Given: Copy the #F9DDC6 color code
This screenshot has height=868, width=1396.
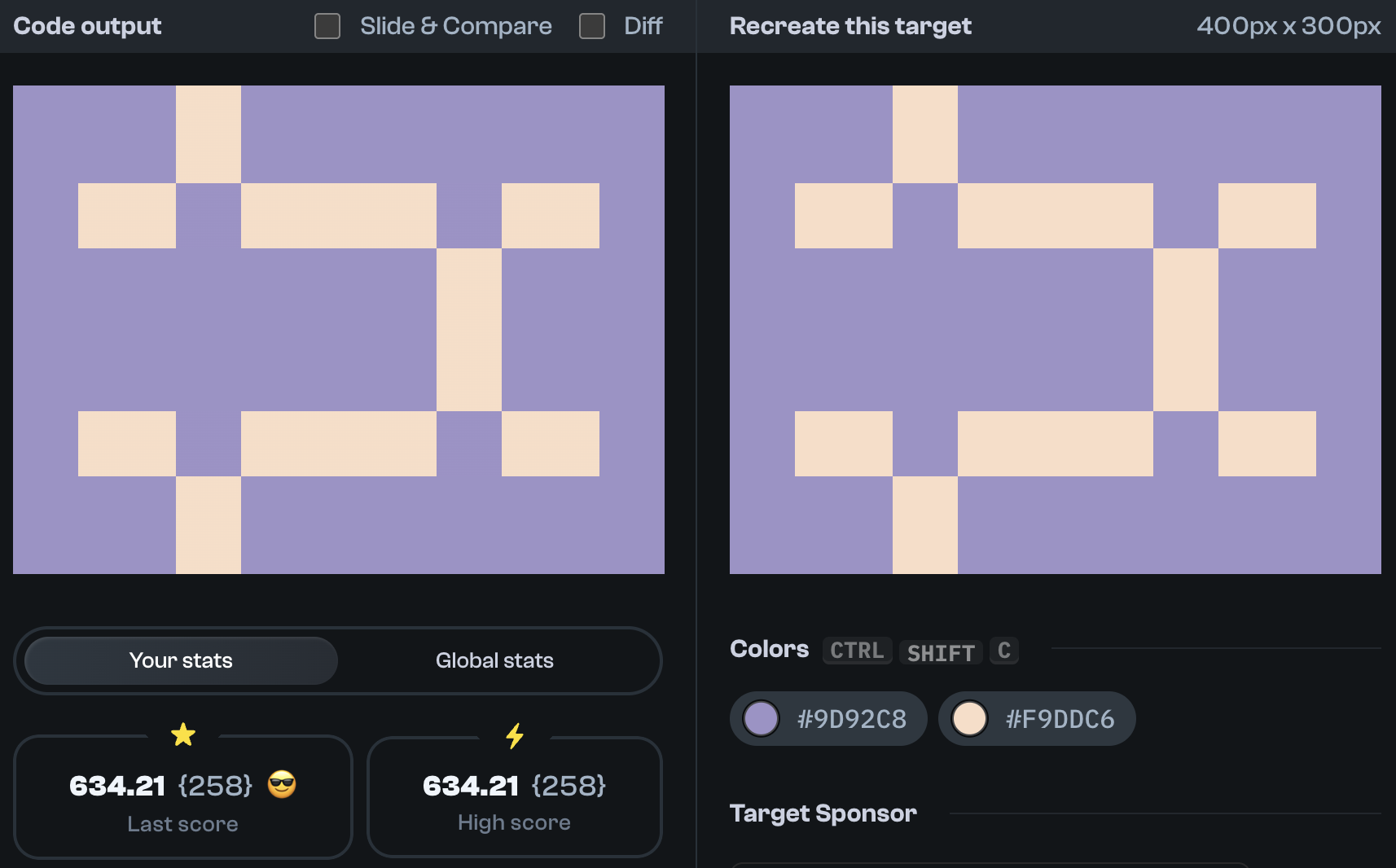Looking at the screenshot, I should pos(1062,718).
